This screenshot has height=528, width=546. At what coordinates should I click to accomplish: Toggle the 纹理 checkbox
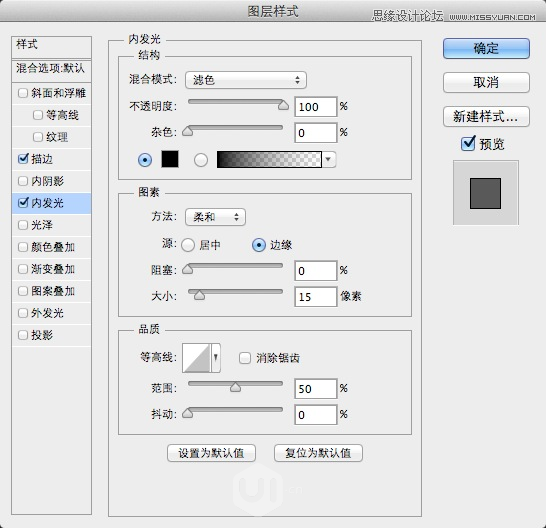pyautogui.click(x=38, y=137)
